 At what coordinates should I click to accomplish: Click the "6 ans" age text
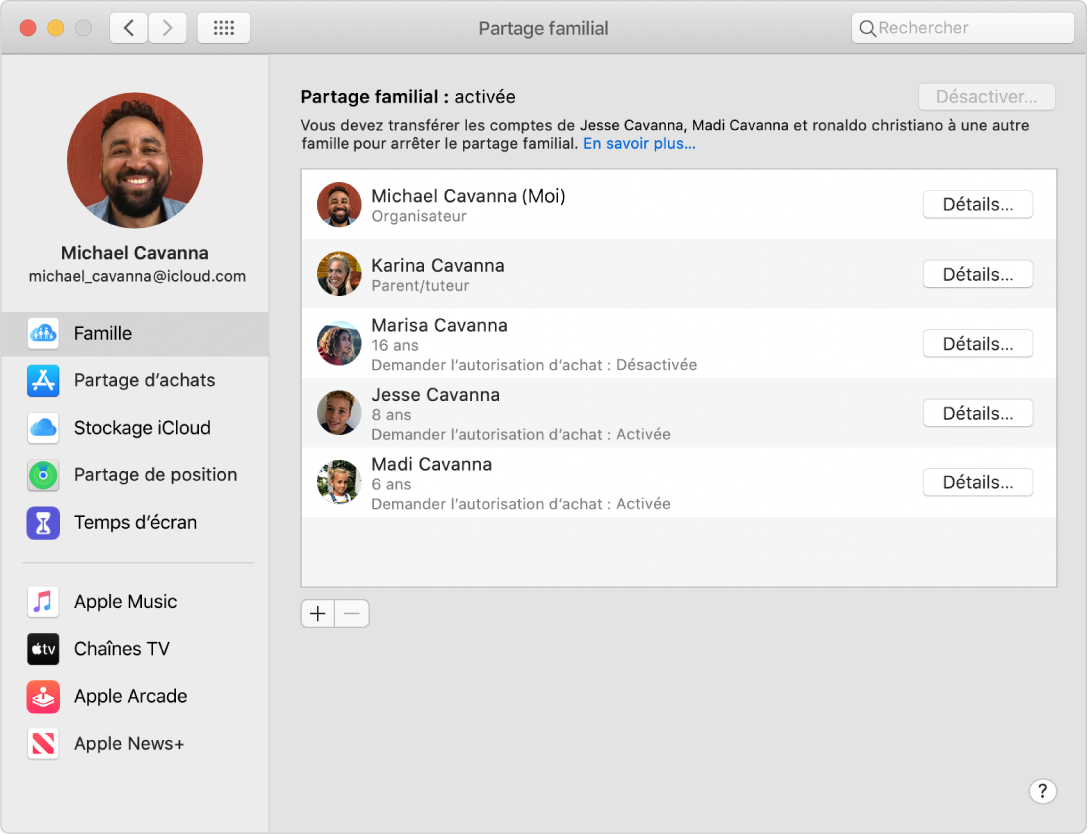click(391, 484)
